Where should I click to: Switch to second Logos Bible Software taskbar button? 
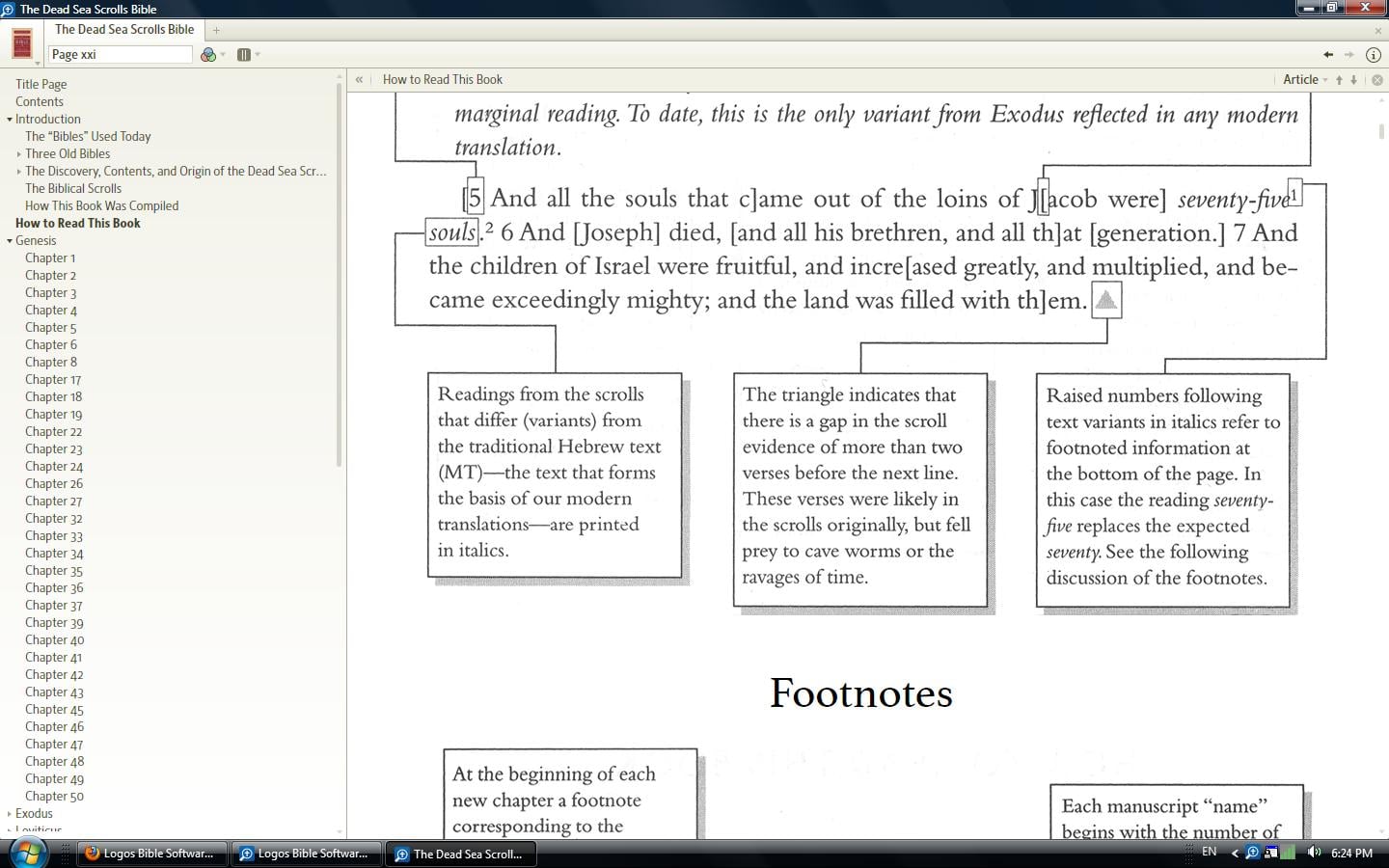coord(306,854)
